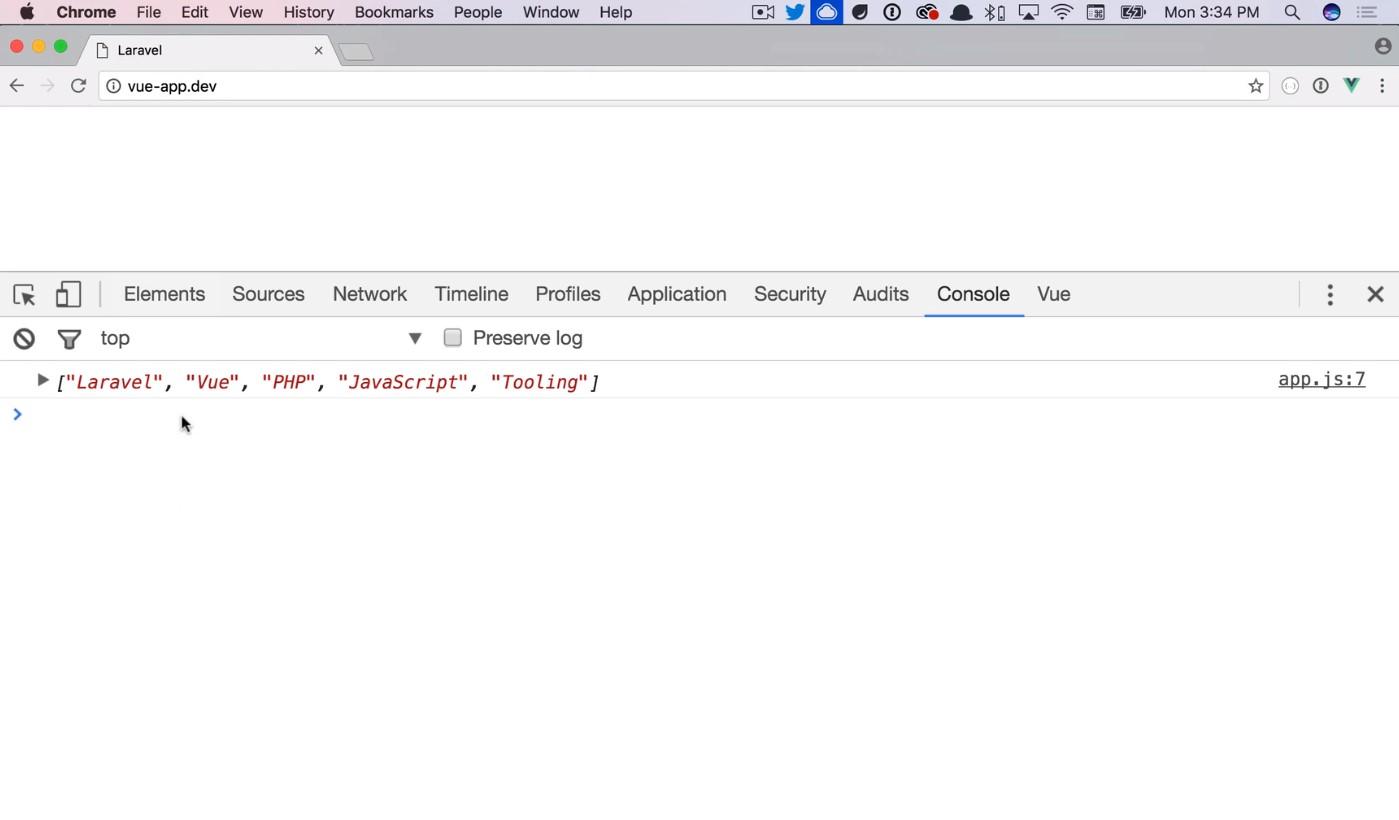Open Chrome's three-dot main menu
This screenshot has height=820, width=1399.
[x=1382, y=86]
